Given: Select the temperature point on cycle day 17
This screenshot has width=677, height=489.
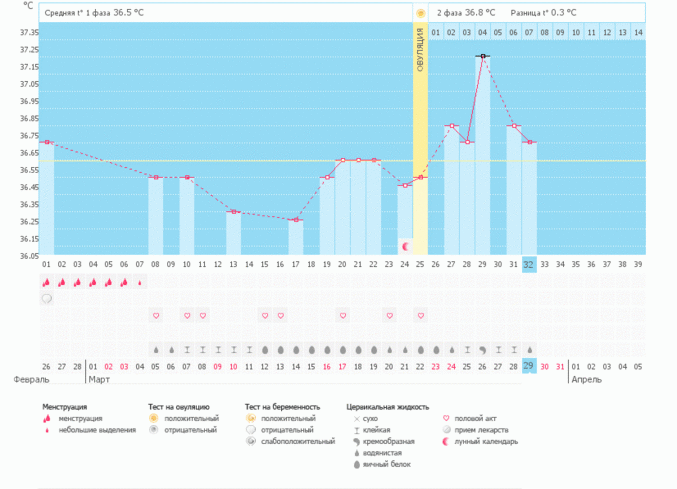Looking at the screenshot, I should pos(296,220).
